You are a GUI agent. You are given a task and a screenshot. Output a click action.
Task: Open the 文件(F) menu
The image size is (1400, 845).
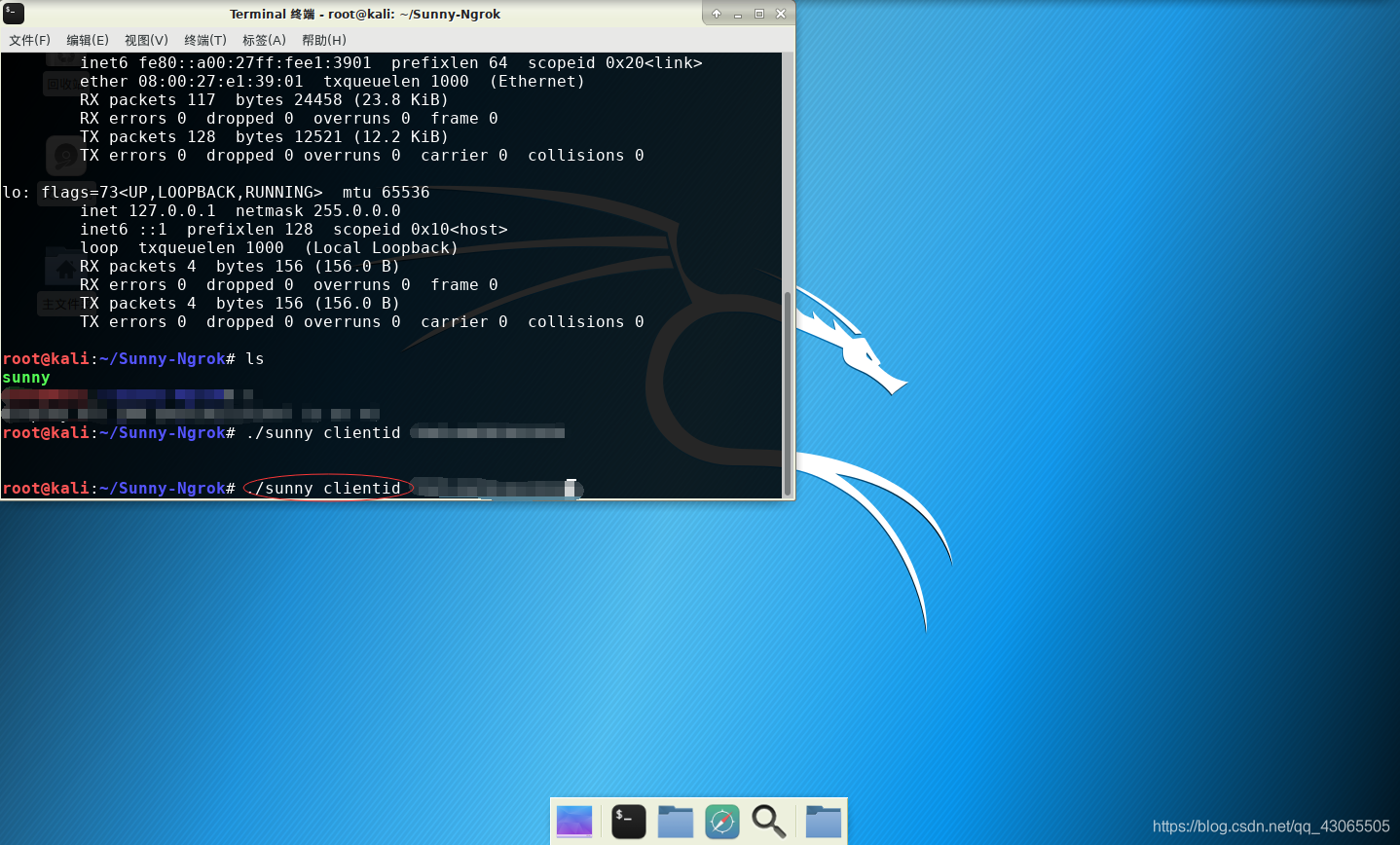(29, 40)
